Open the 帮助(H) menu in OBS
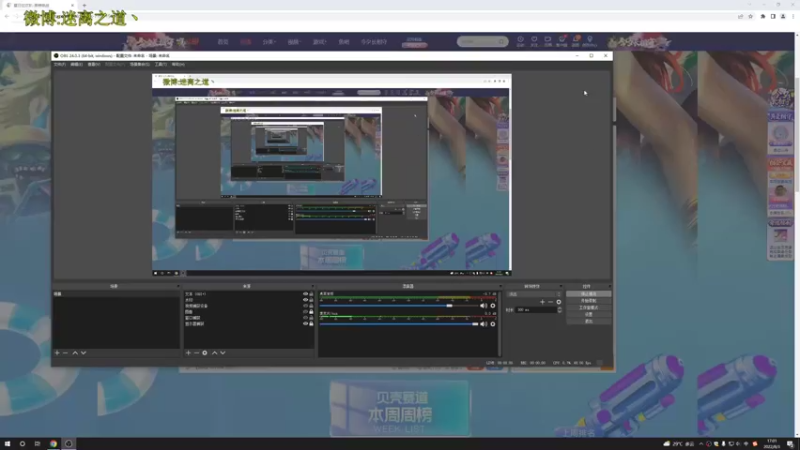This screenshot has height=450, width=800. [178, 65]
